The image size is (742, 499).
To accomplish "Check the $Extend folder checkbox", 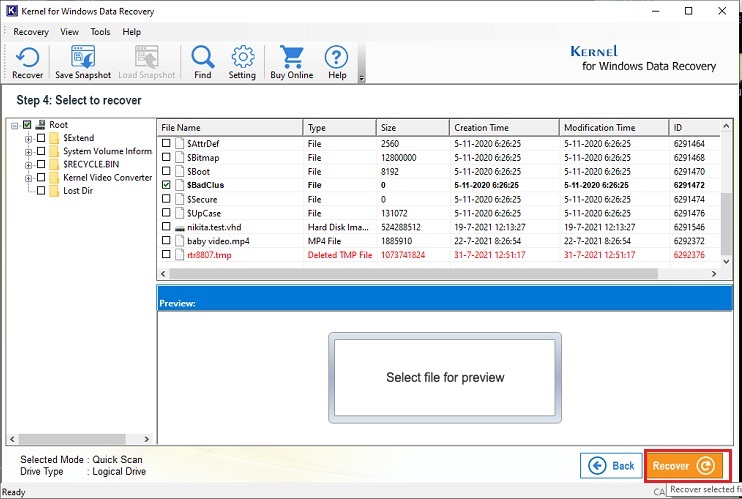I will pos(41,138).
